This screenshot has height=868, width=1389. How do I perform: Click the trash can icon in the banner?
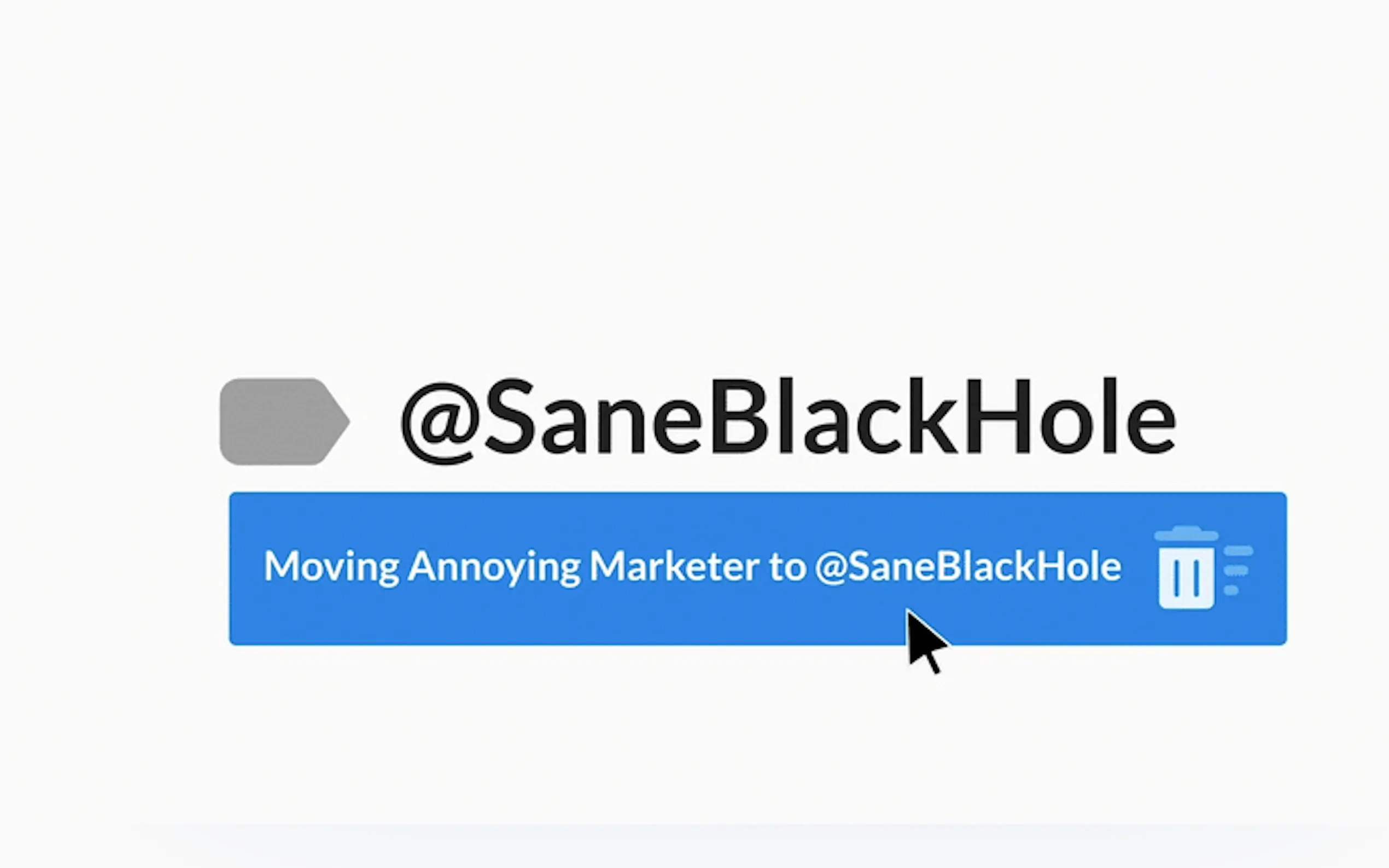tap(1186, 567)
